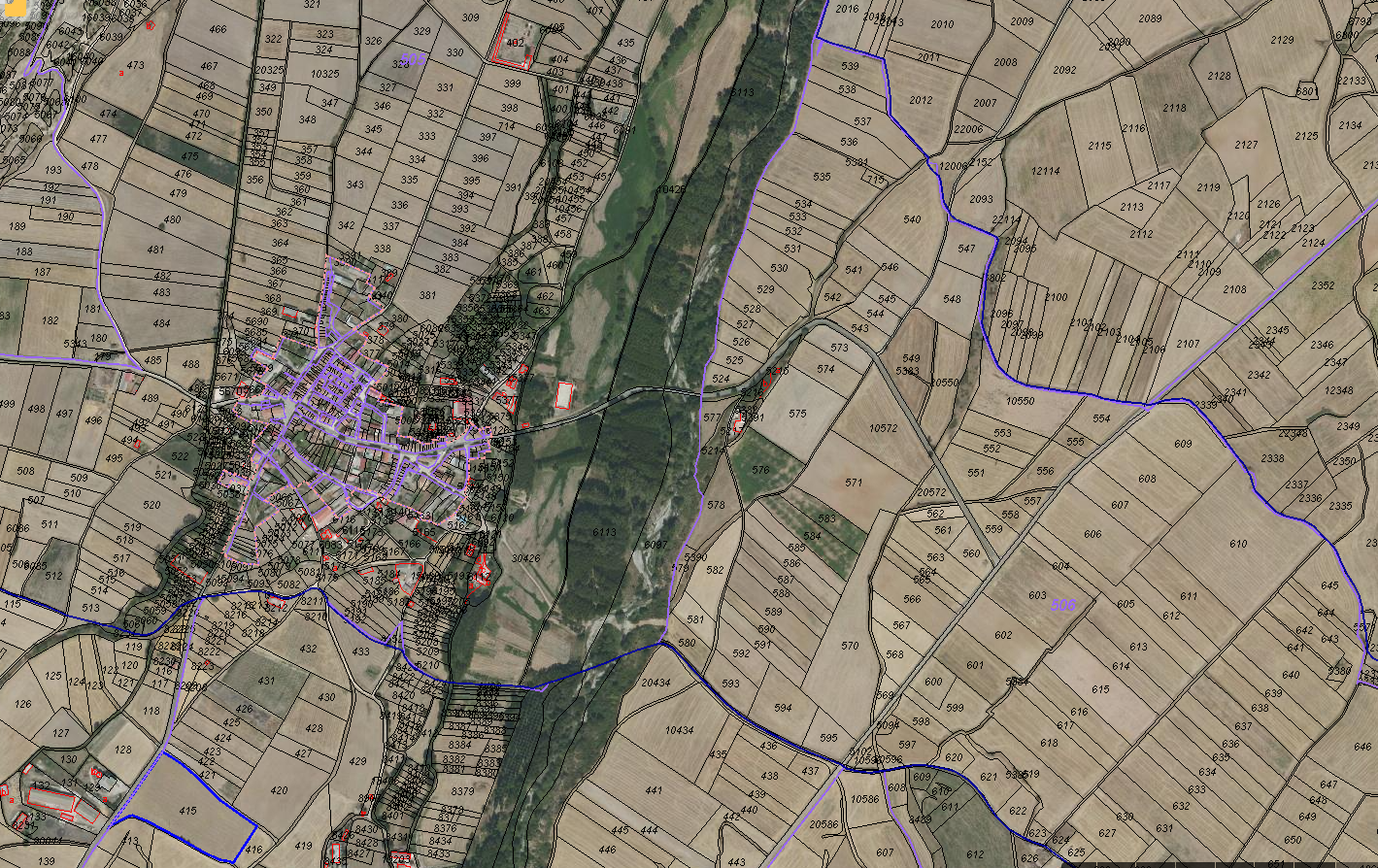Select parcel 2115
Viewport: 1378px width, 868px height.
coord(1098,146)
